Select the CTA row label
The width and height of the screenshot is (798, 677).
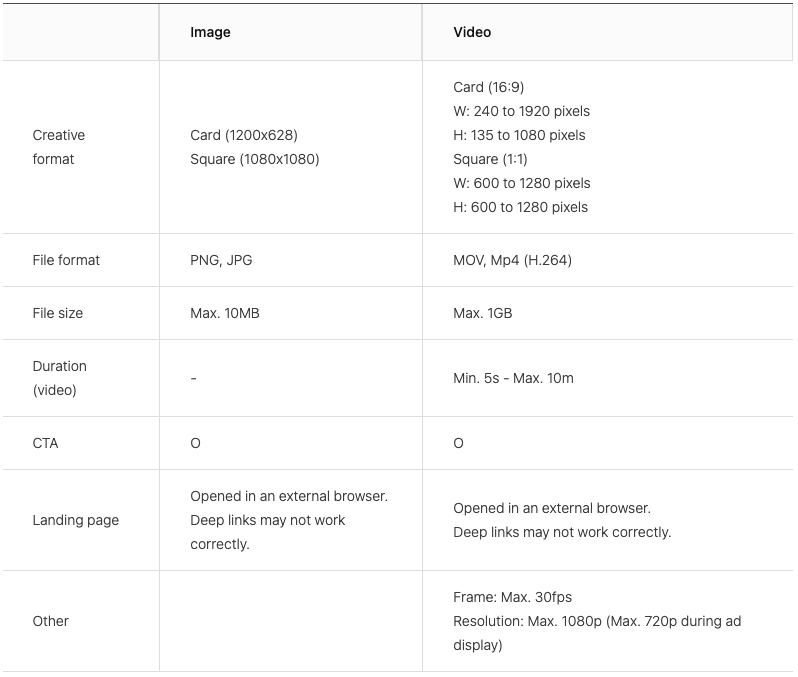(x=45, y=443)
